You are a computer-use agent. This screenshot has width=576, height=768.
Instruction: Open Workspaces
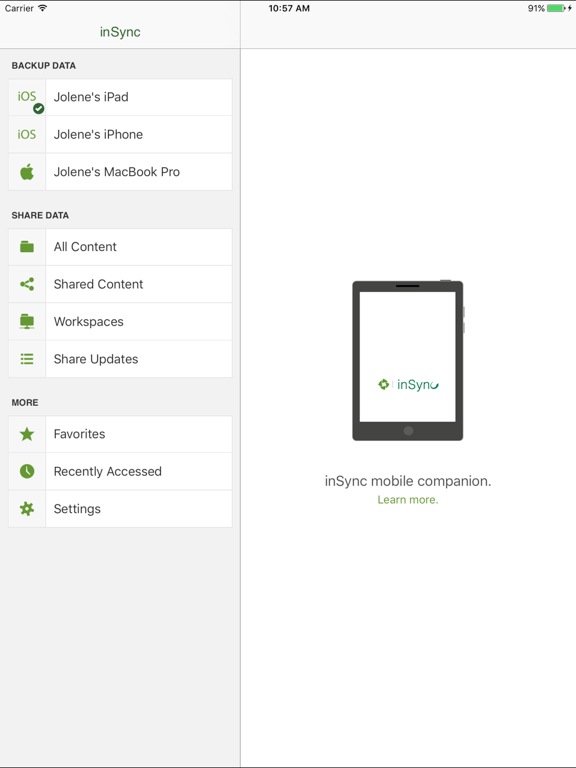pos(120,322)
